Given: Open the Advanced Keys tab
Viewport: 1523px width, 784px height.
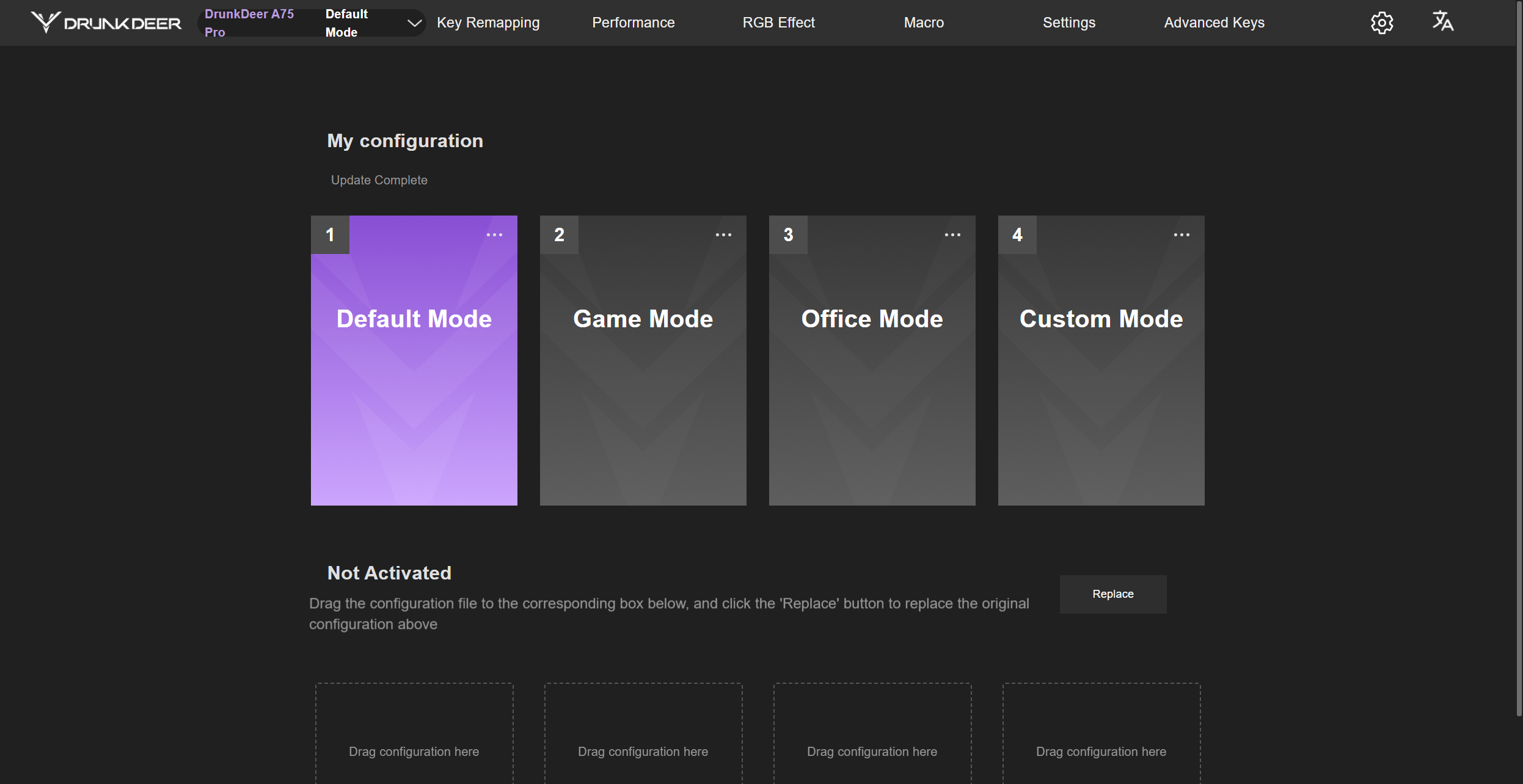Looking at the screenshot, I should 1214,23.
